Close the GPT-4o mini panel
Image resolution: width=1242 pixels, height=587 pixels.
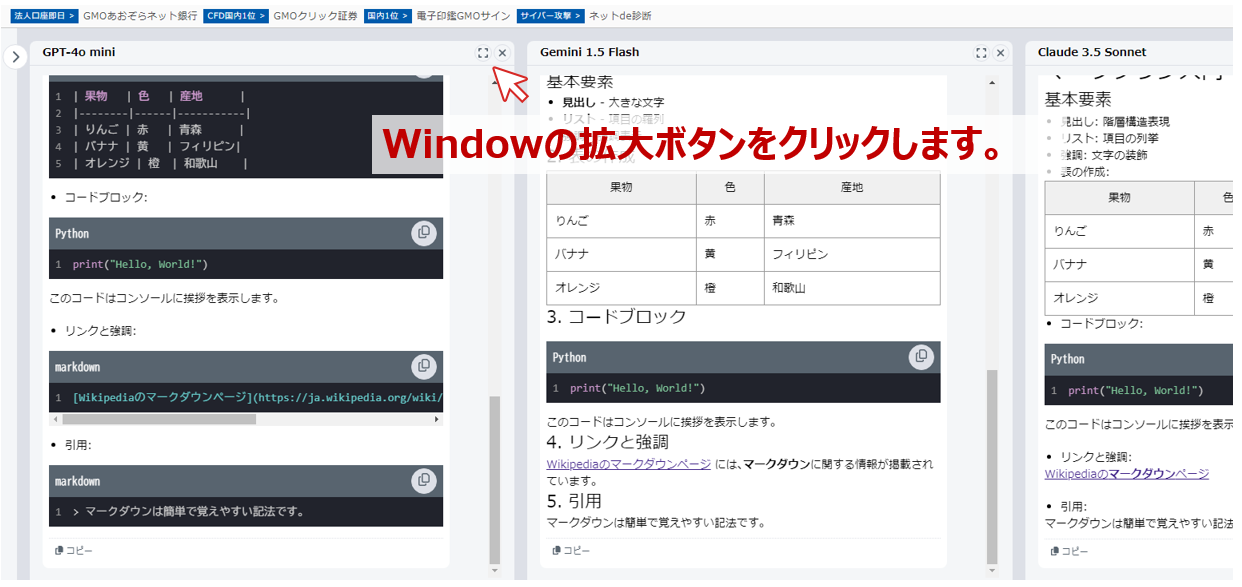point(502,53)
